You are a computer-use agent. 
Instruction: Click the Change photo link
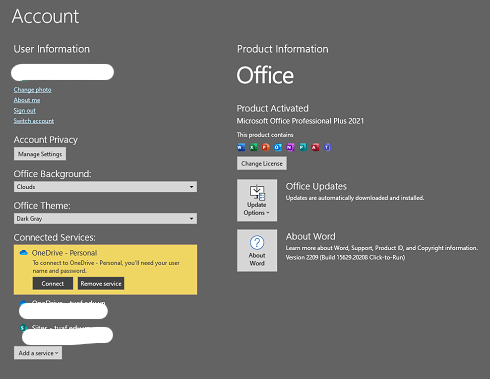32,90
